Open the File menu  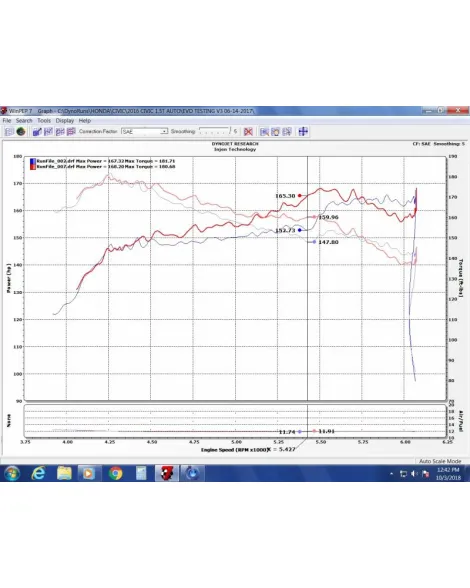pyautogui.click(x=7, y=121)
